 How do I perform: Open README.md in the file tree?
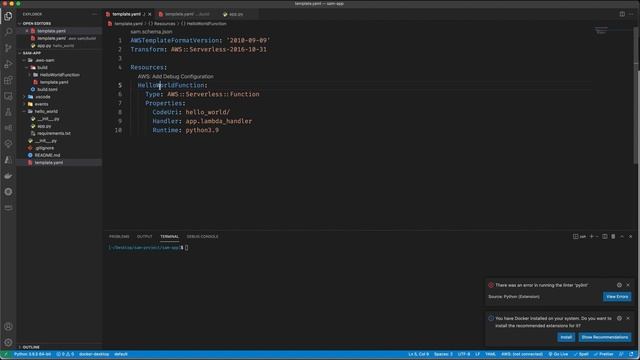(x=47, y=156)
